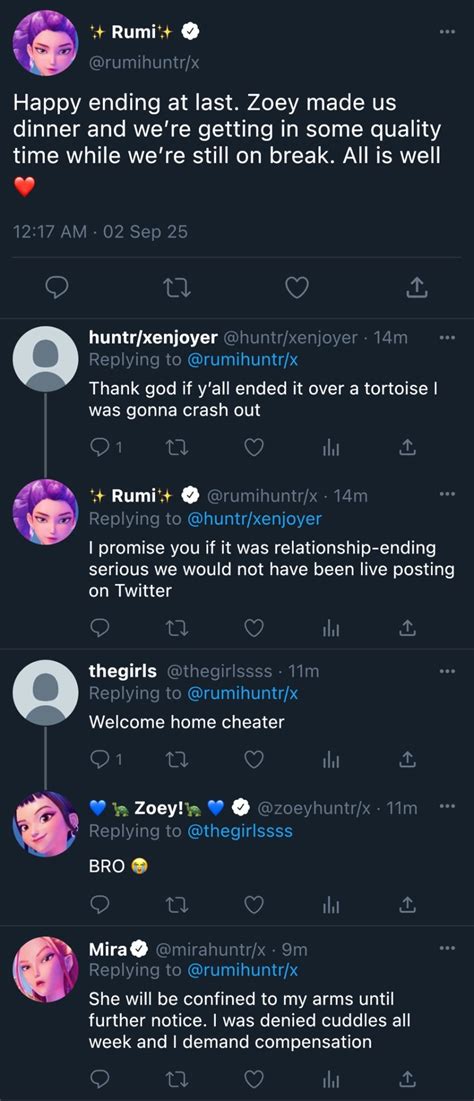474x1101 pixels.
Task: Open more options on huntr/xenjoyer's reply
Action: pos(447,338)
